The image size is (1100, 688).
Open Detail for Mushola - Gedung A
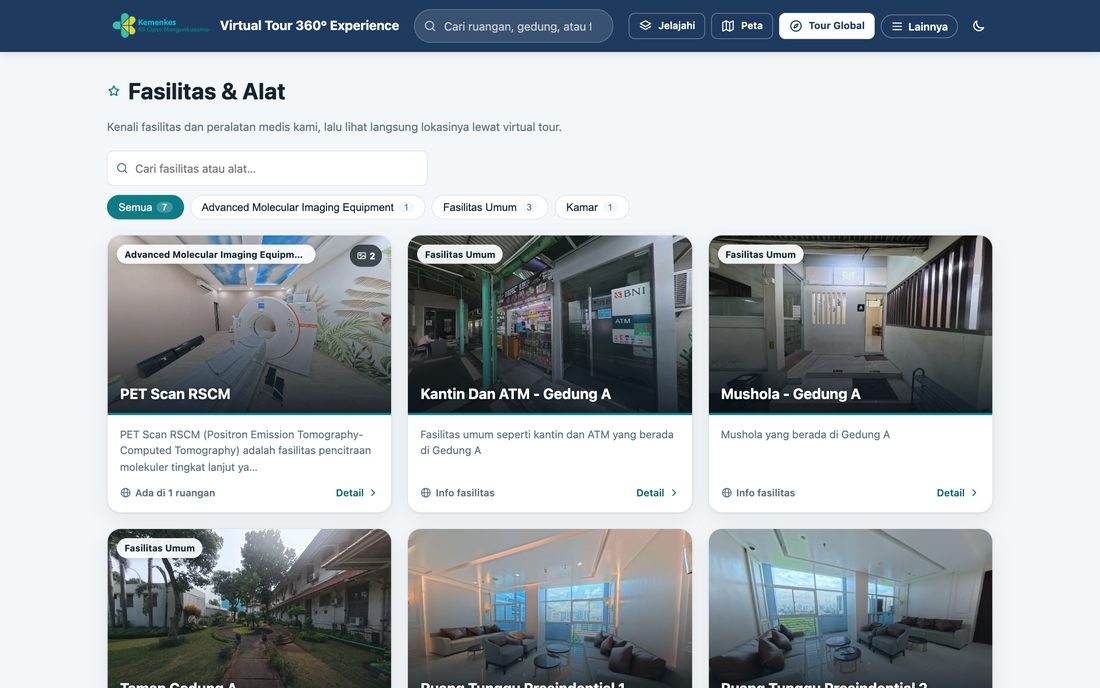click(957, 493)
